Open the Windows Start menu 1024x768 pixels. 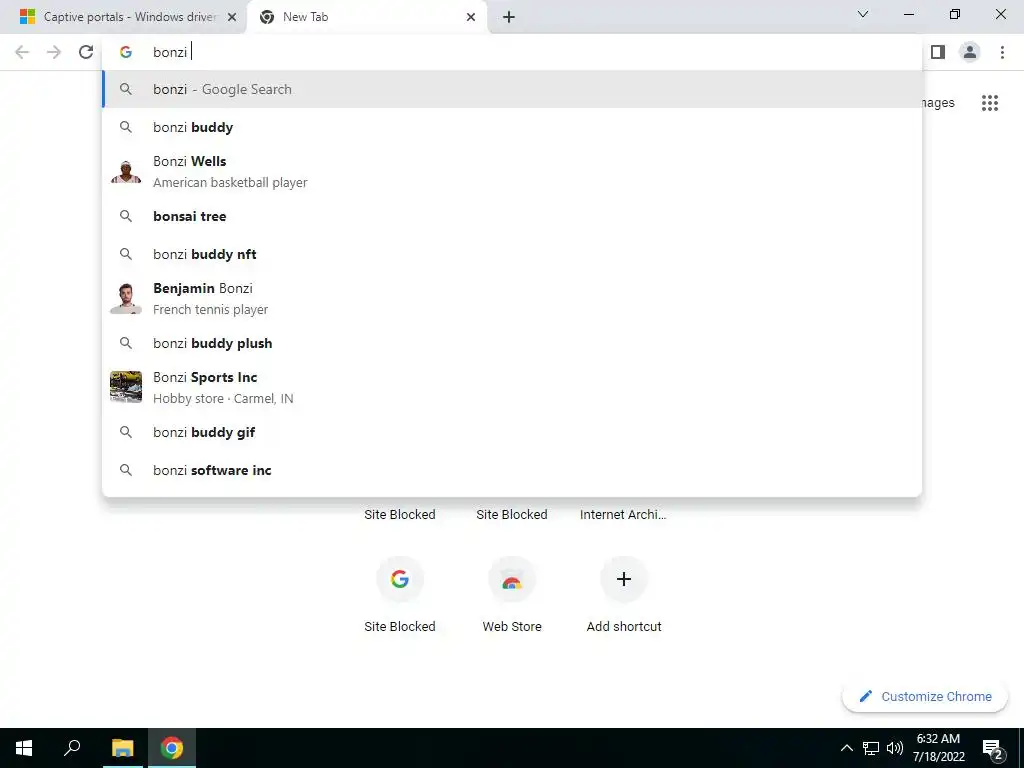[x=24, y=748]
